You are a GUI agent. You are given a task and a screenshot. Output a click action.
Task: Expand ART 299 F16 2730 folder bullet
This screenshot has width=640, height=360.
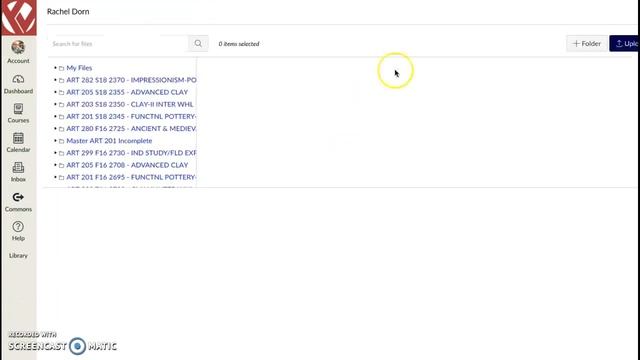(56, 153)
